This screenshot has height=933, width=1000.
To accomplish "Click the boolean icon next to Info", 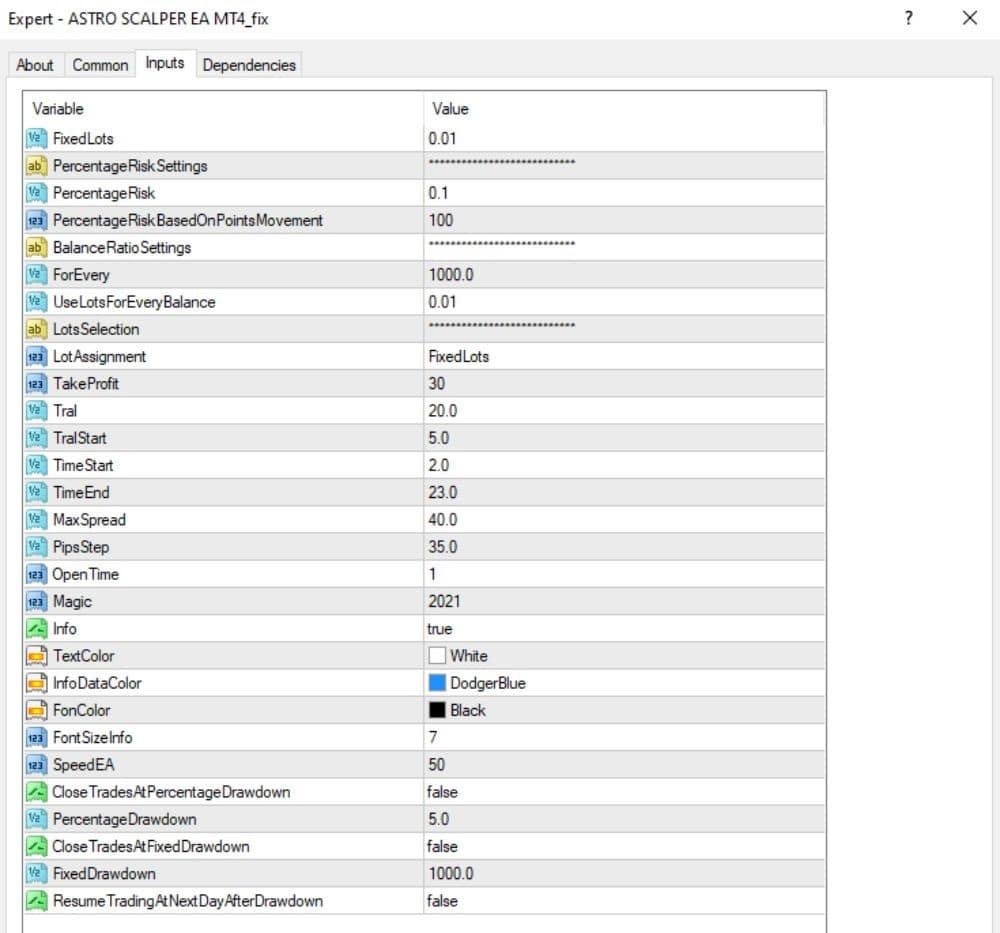I will (36, 629).
